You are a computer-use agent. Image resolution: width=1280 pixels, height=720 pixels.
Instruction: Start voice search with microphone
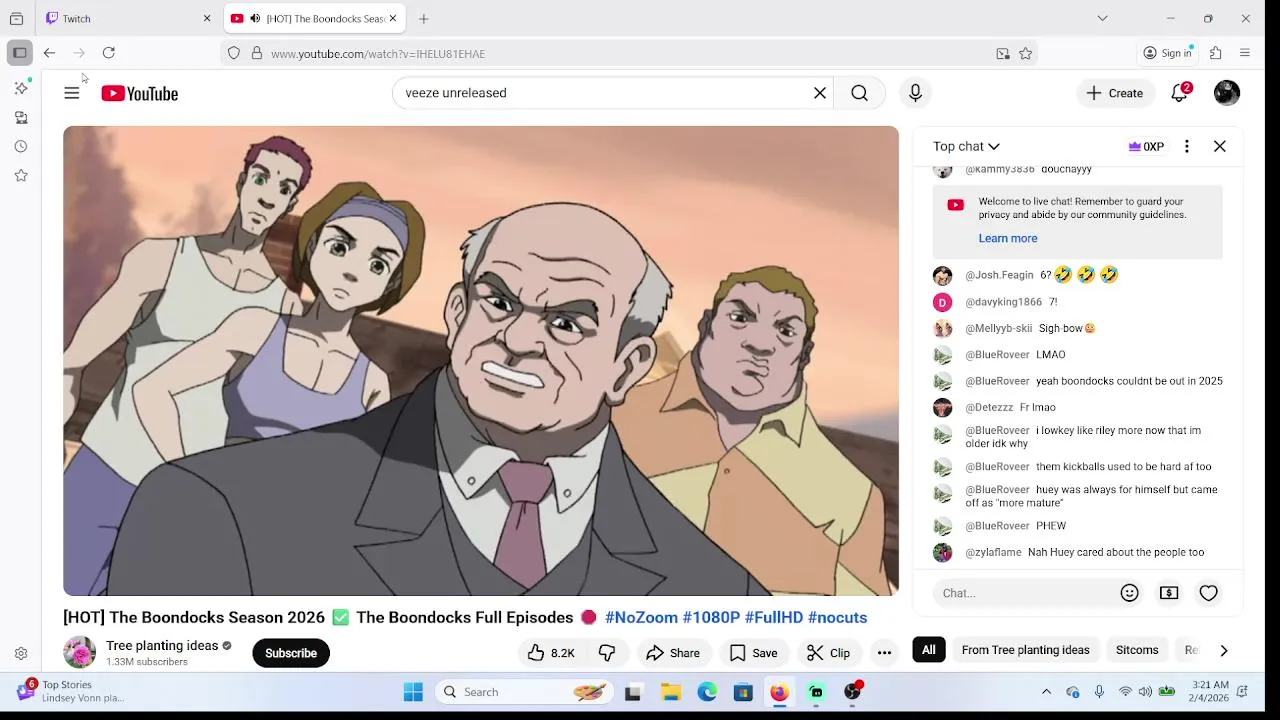point(915,93)
